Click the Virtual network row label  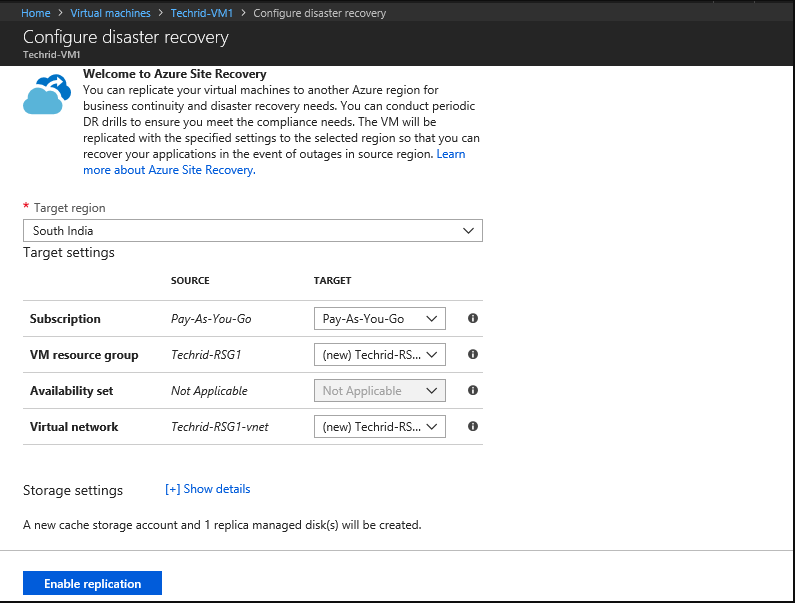(x=74, y=427)
